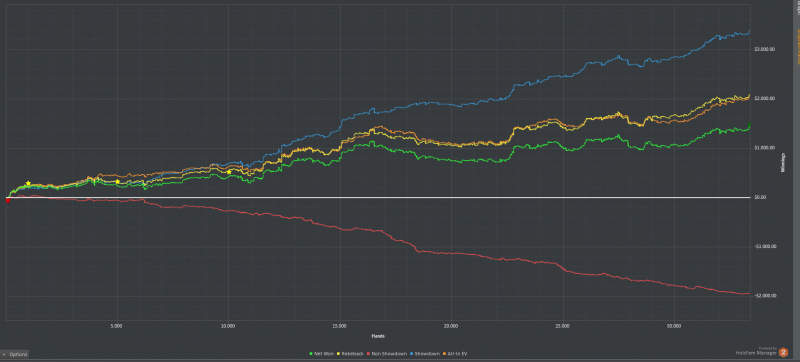Click the 15,000 hands axis label
The height and width of the screenshot is (362, 800).
(x=339, y=326)
